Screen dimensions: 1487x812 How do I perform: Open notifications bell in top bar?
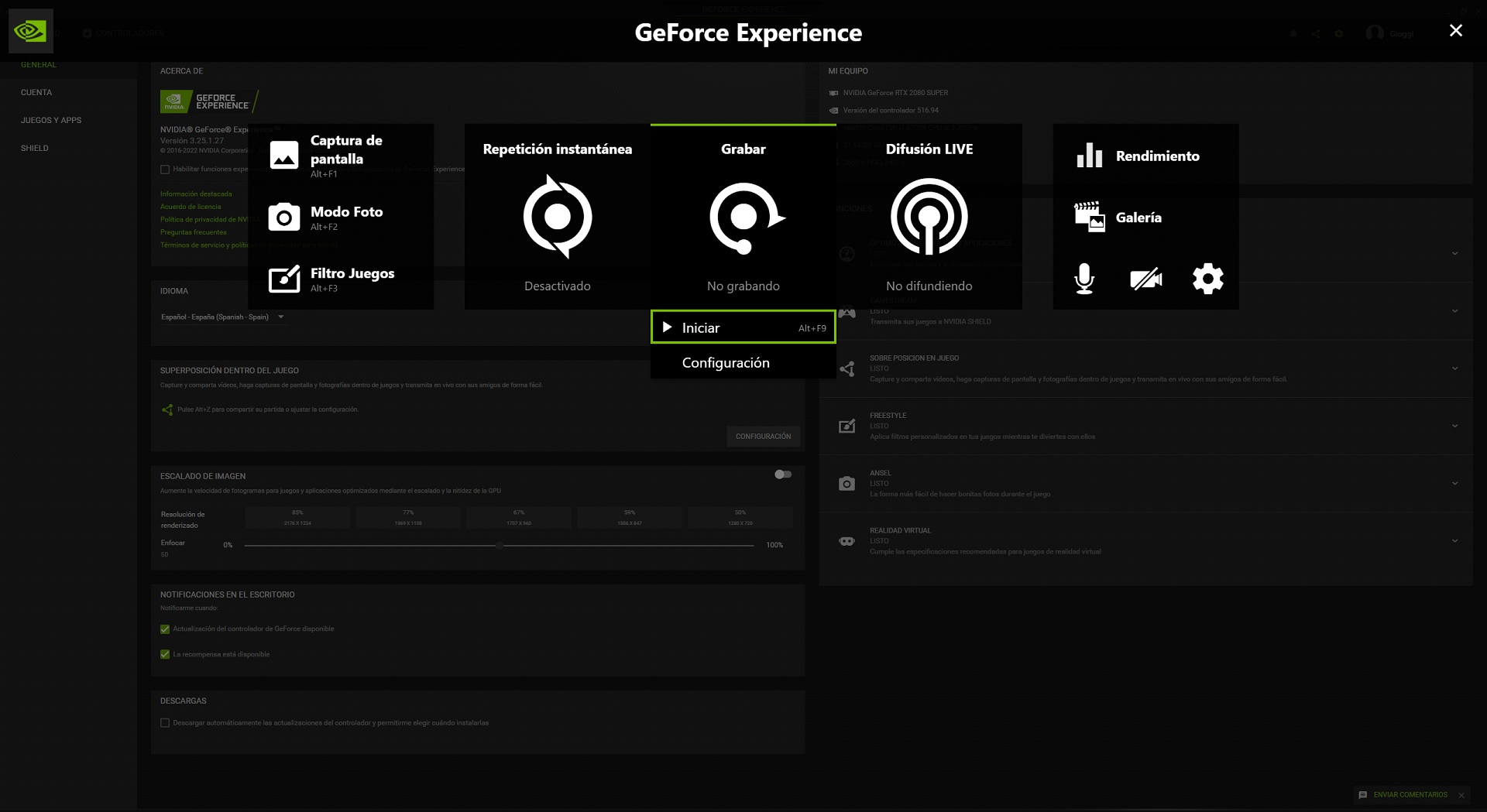[1293, 33]
